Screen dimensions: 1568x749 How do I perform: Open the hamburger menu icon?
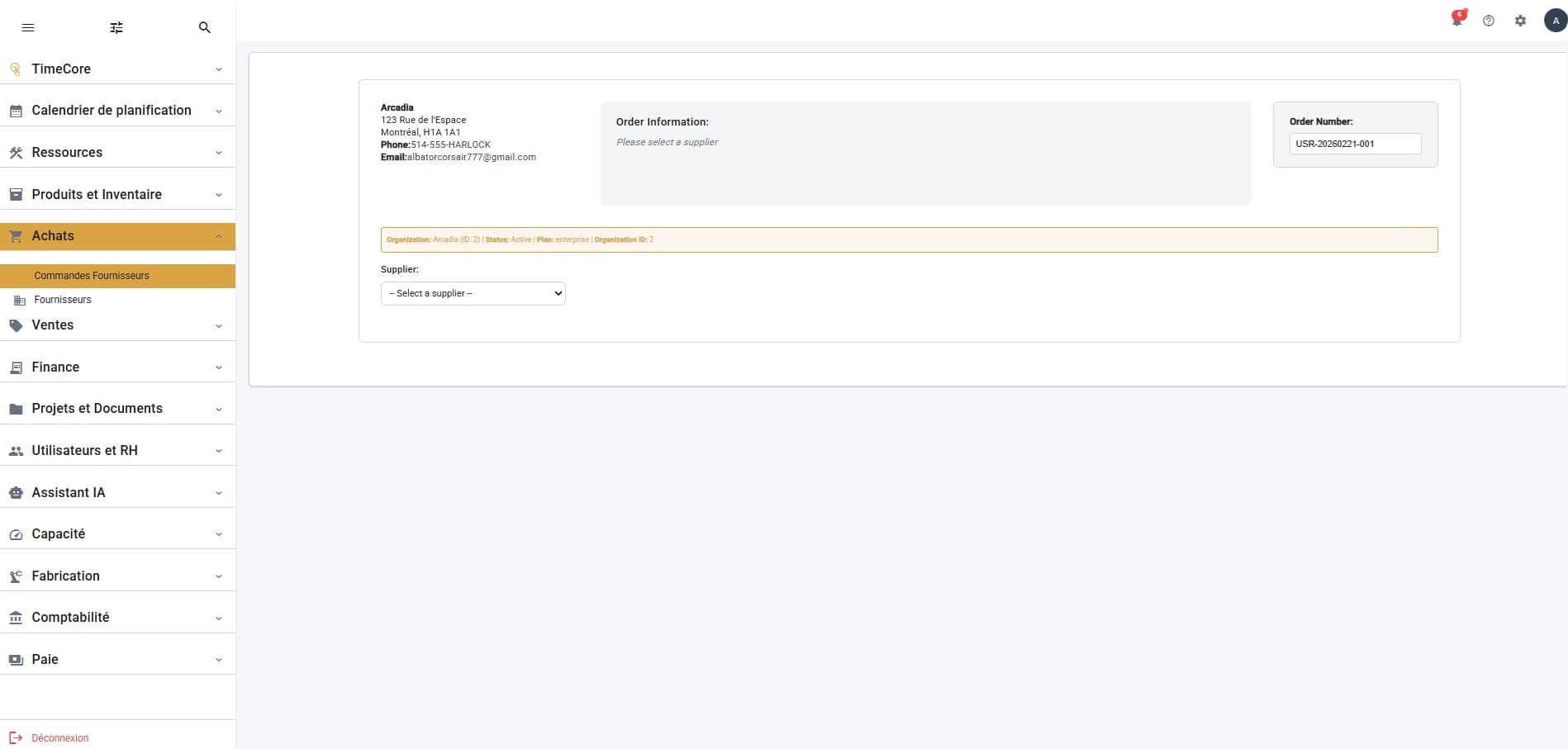point(28,27)
